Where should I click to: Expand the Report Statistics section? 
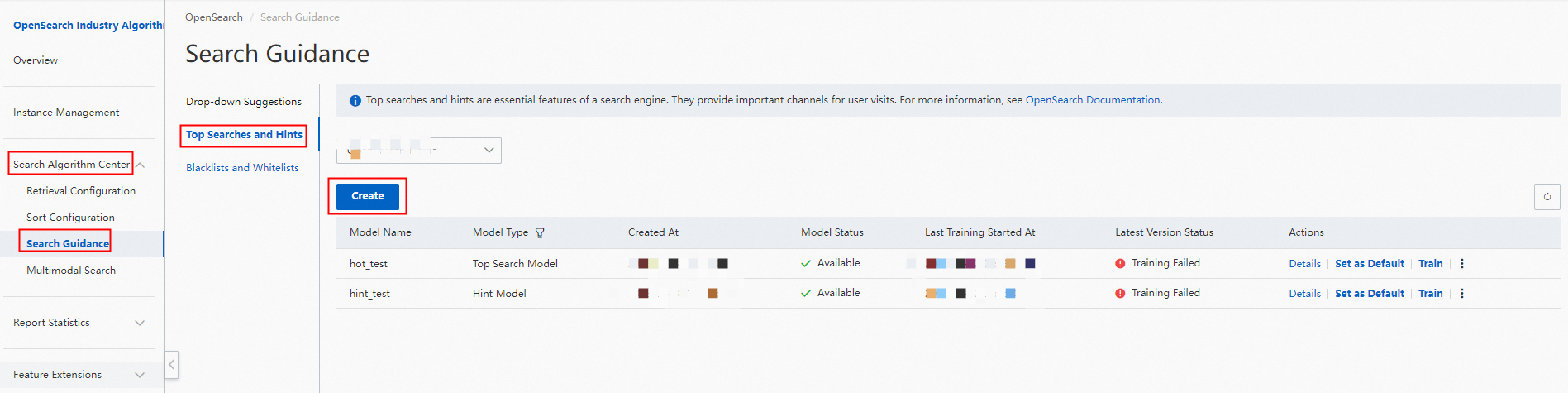coord(140,323)
